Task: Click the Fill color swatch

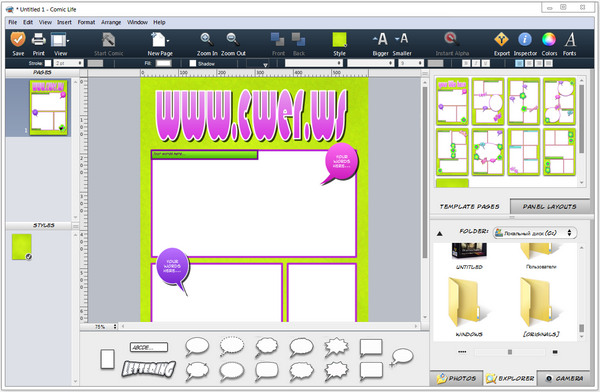Action: pos(163,63)
